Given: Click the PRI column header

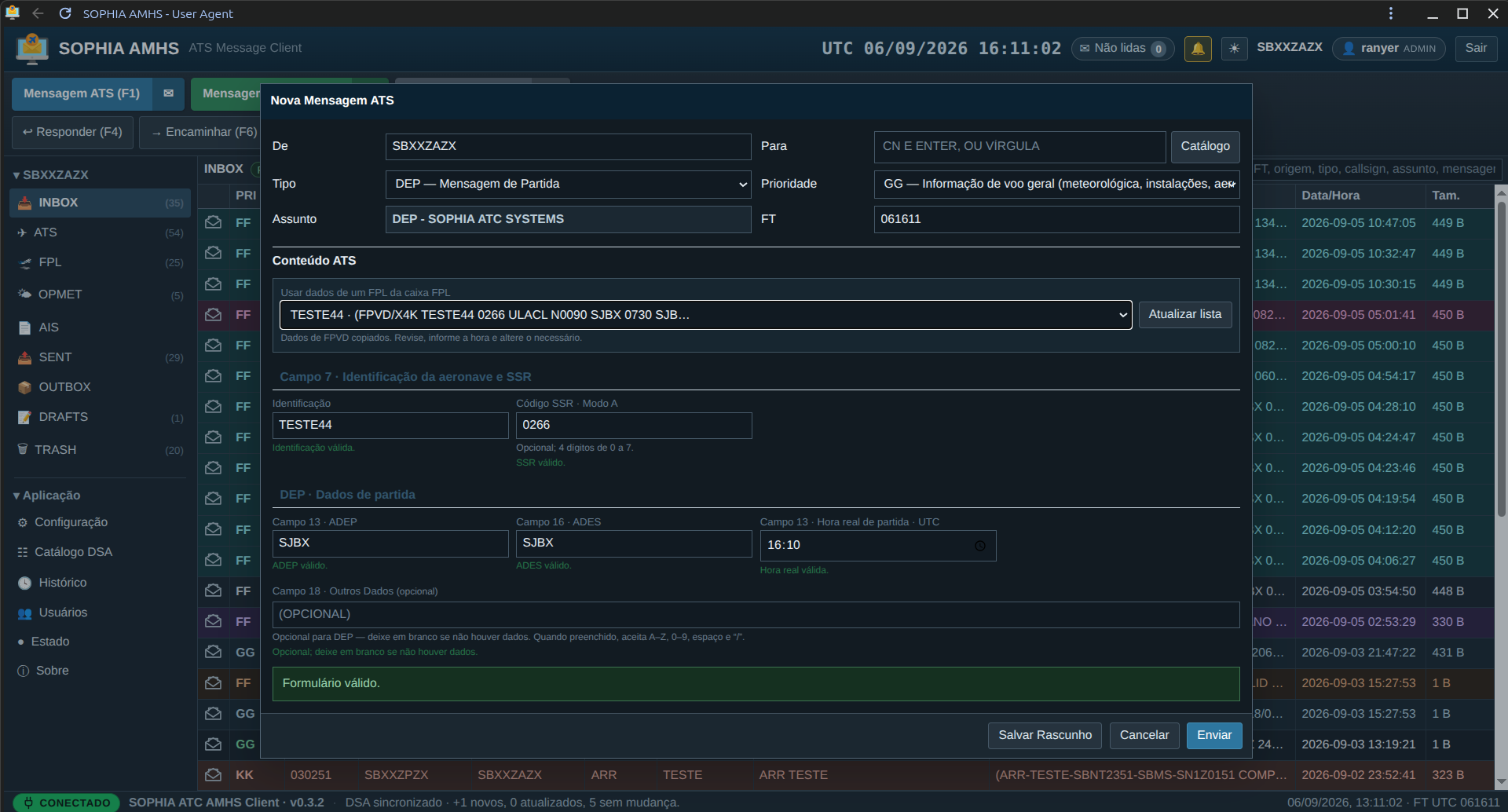Looking at the screenshot, I should coord(246,196).
